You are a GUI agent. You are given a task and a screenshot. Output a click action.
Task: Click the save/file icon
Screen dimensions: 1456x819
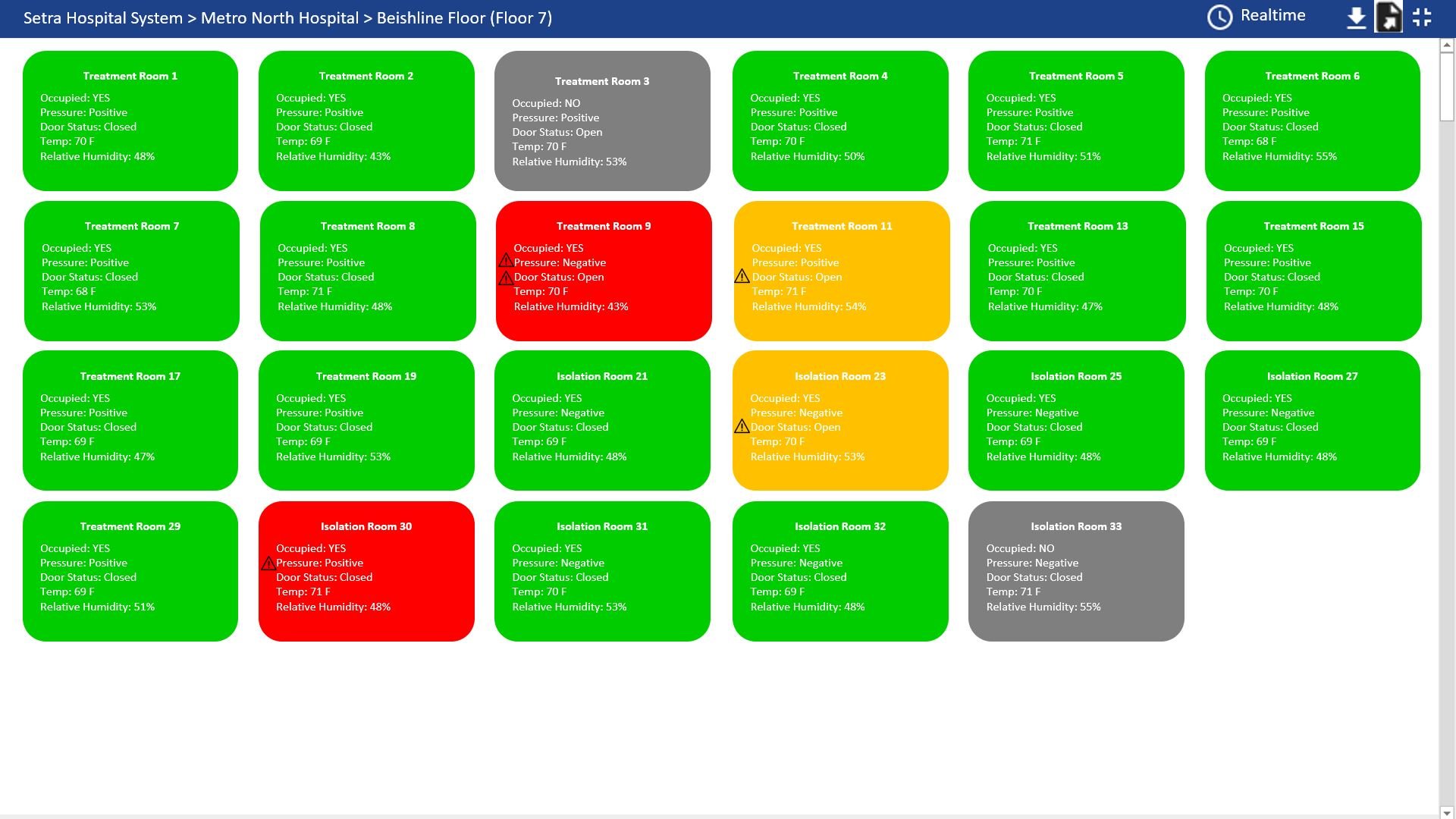click(1390, 17)
